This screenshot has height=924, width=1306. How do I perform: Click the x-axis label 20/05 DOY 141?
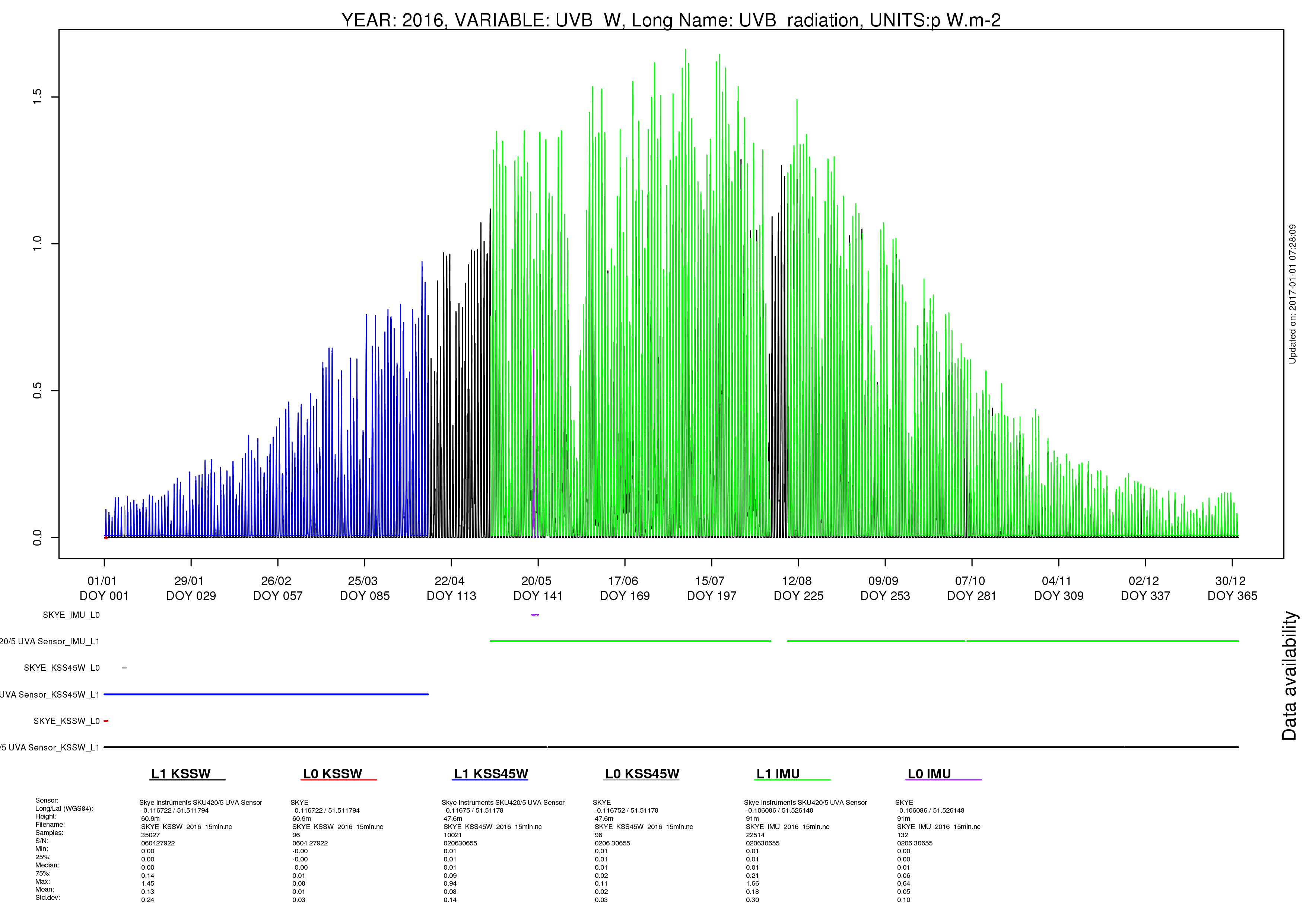[x=538, y=588]
